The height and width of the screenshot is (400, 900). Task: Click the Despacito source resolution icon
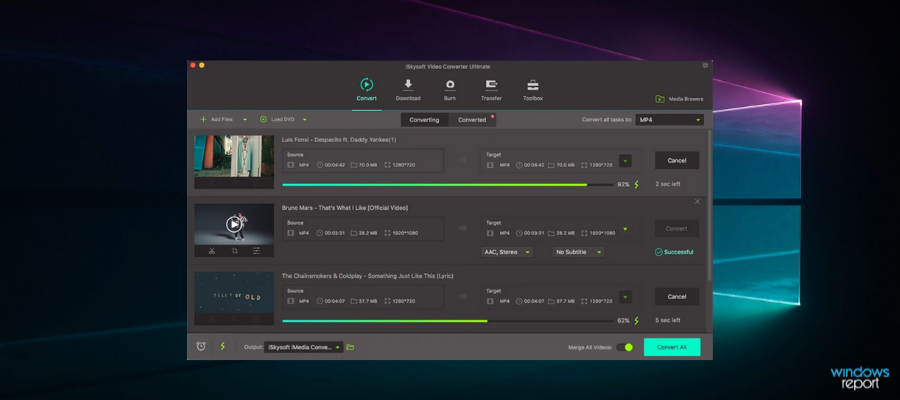[387, 165]
